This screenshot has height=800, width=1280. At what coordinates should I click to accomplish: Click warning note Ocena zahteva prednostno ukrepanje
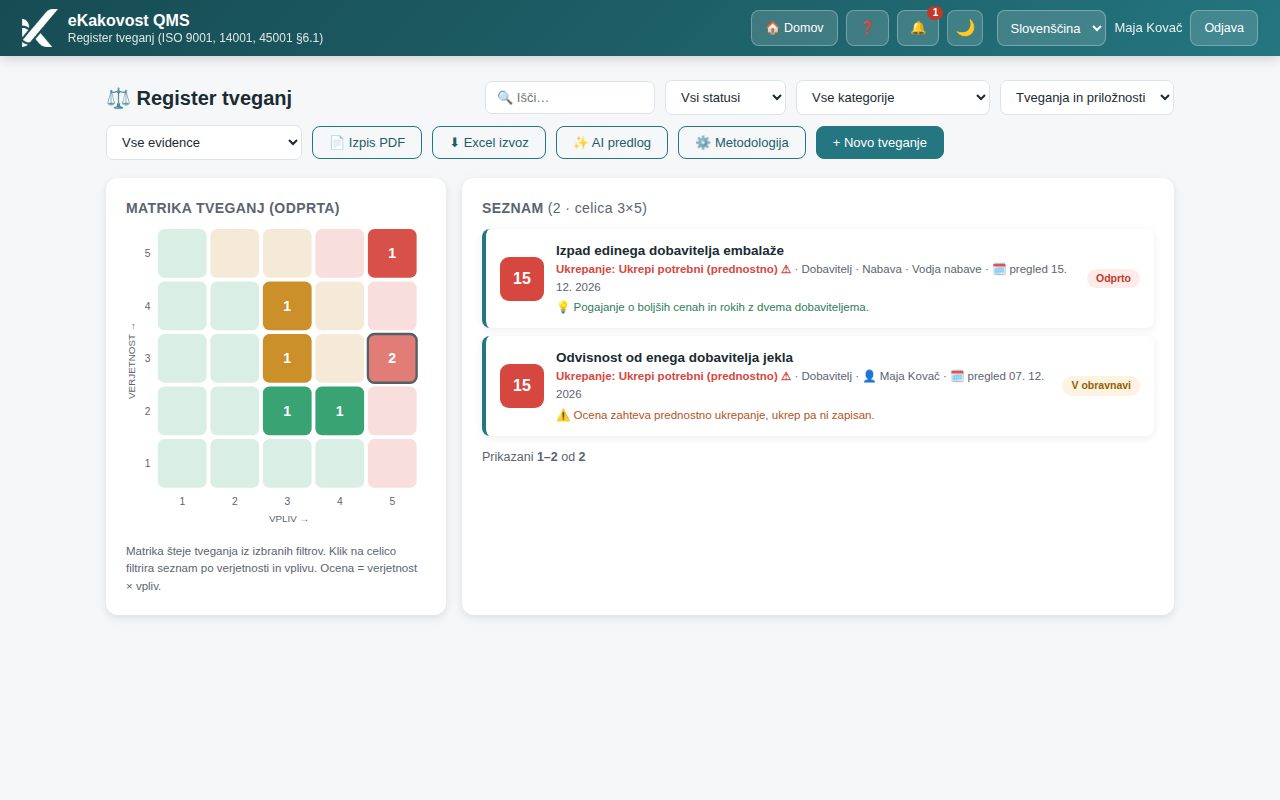point(715,415)
